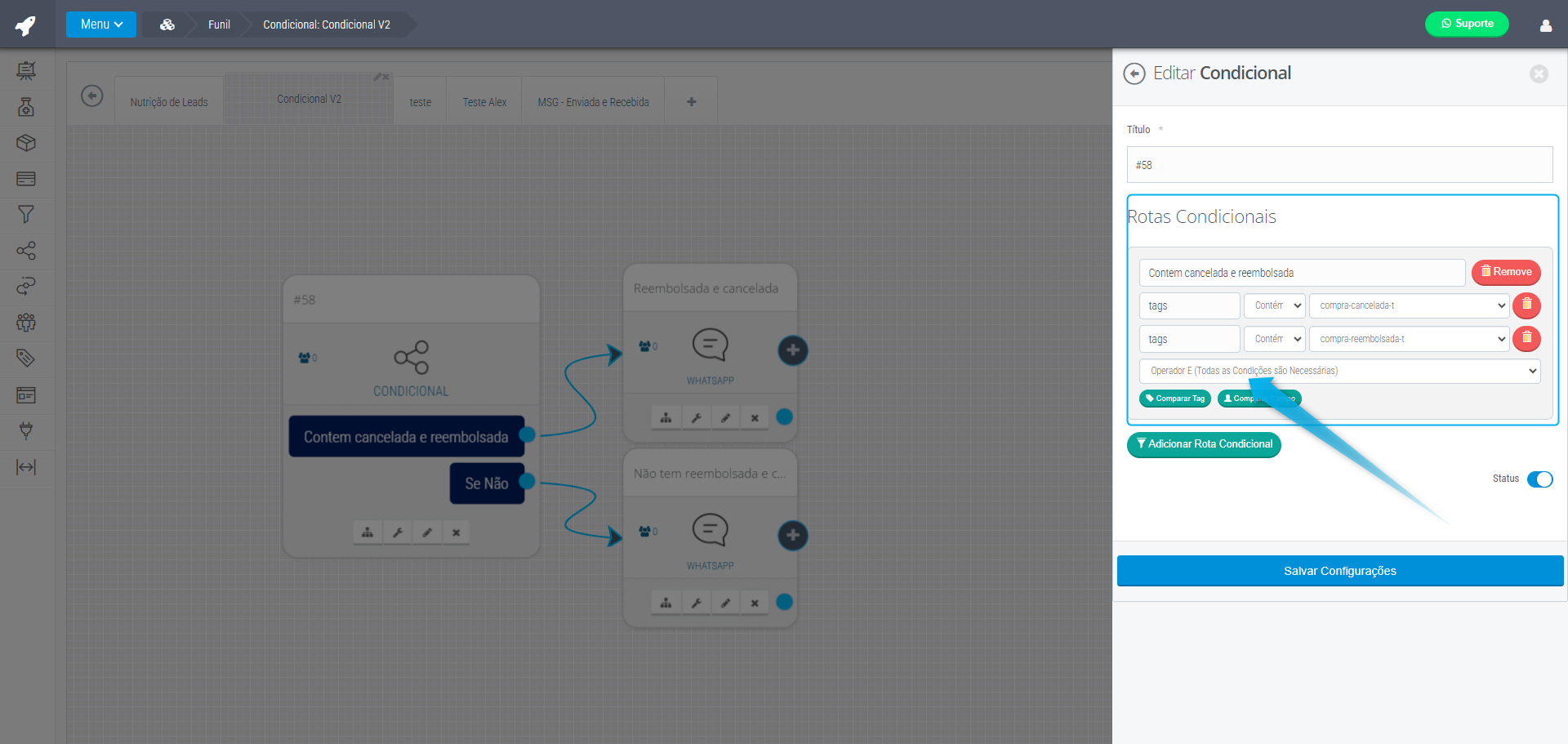Open the funnel icon in left sidebar
This screenshot has width=1568, height=744.
(x=26, y=215)
